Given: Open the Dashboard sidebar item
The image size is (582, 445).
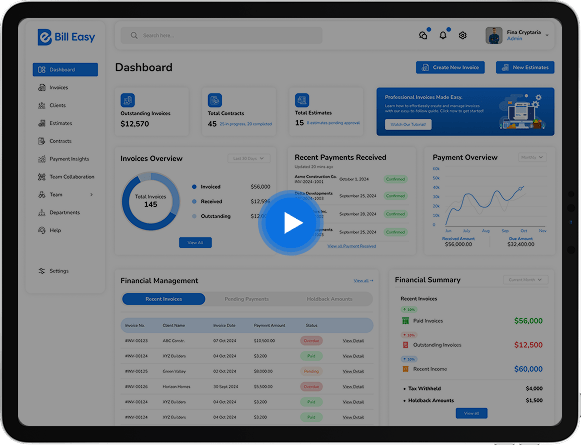Looking at the screenshot, I should point(65,69).
